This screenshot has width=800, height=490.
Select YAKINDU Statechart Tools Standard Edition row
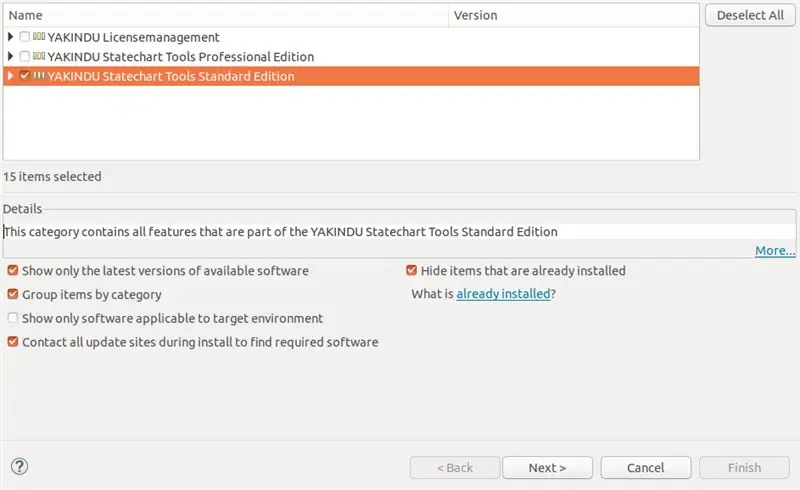(351, 76)
